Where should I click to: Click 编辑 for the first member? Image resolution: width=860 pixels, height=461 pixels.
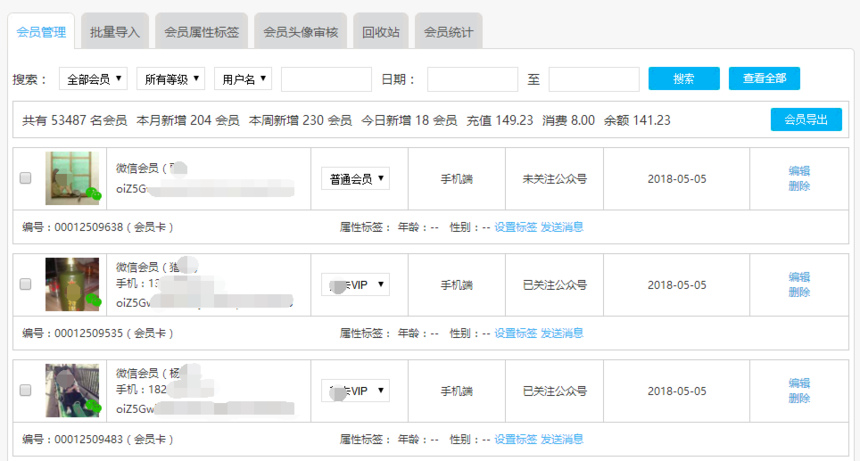tap(799, 171)
